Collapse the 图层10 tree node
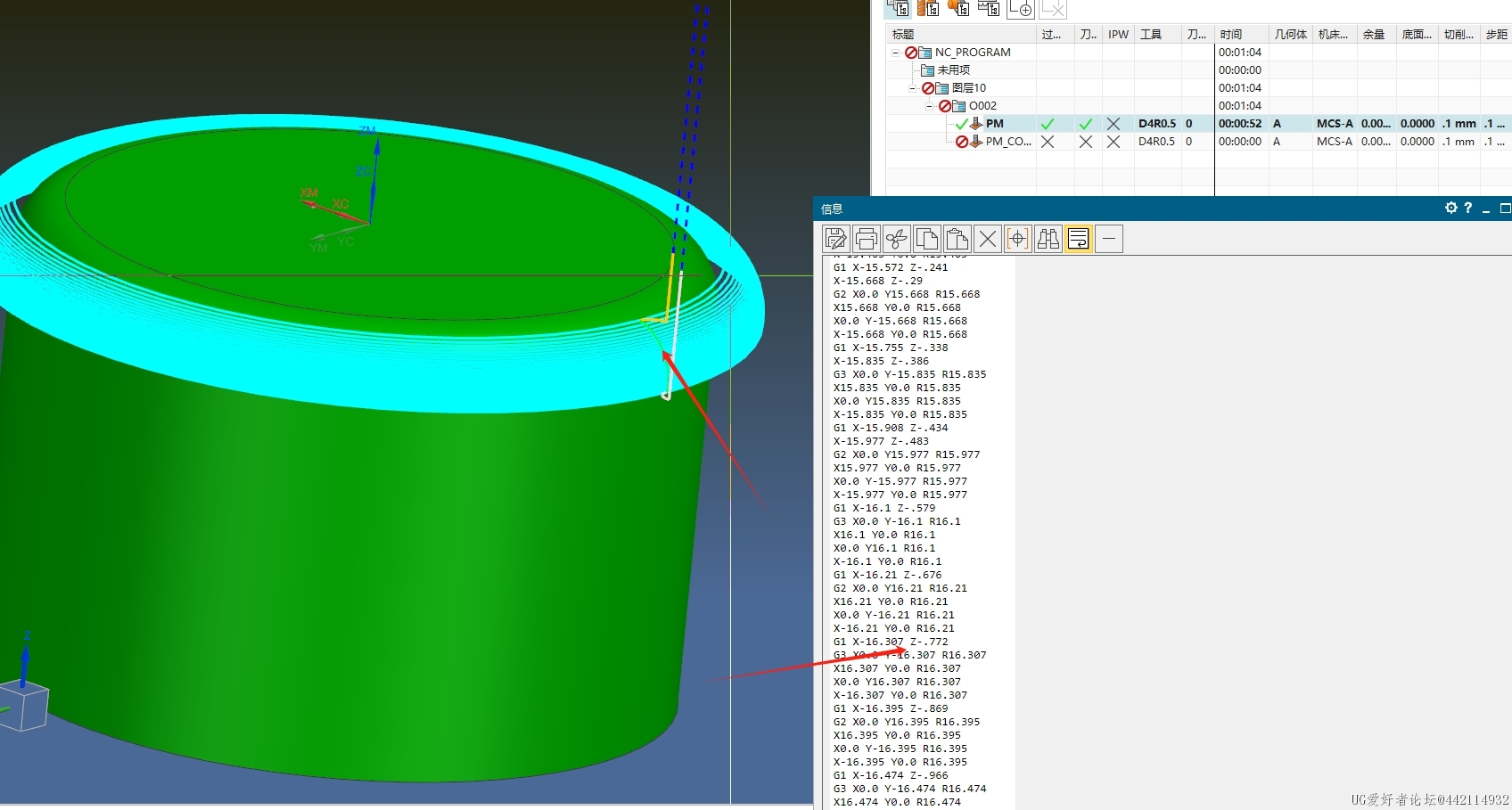The image size is (1512, 810). click(x=912, y=88)
